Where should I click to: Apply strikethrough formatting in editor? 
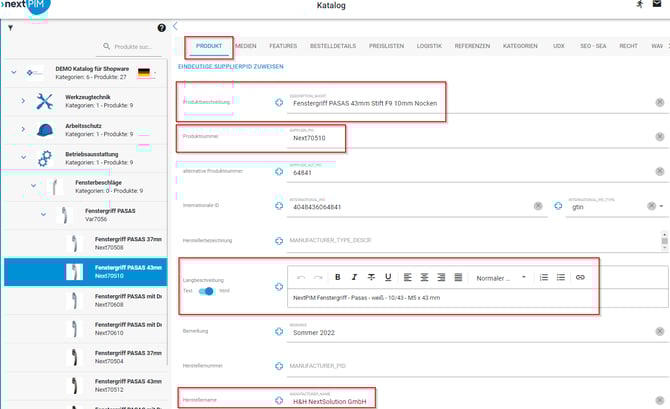pos(371,277)
